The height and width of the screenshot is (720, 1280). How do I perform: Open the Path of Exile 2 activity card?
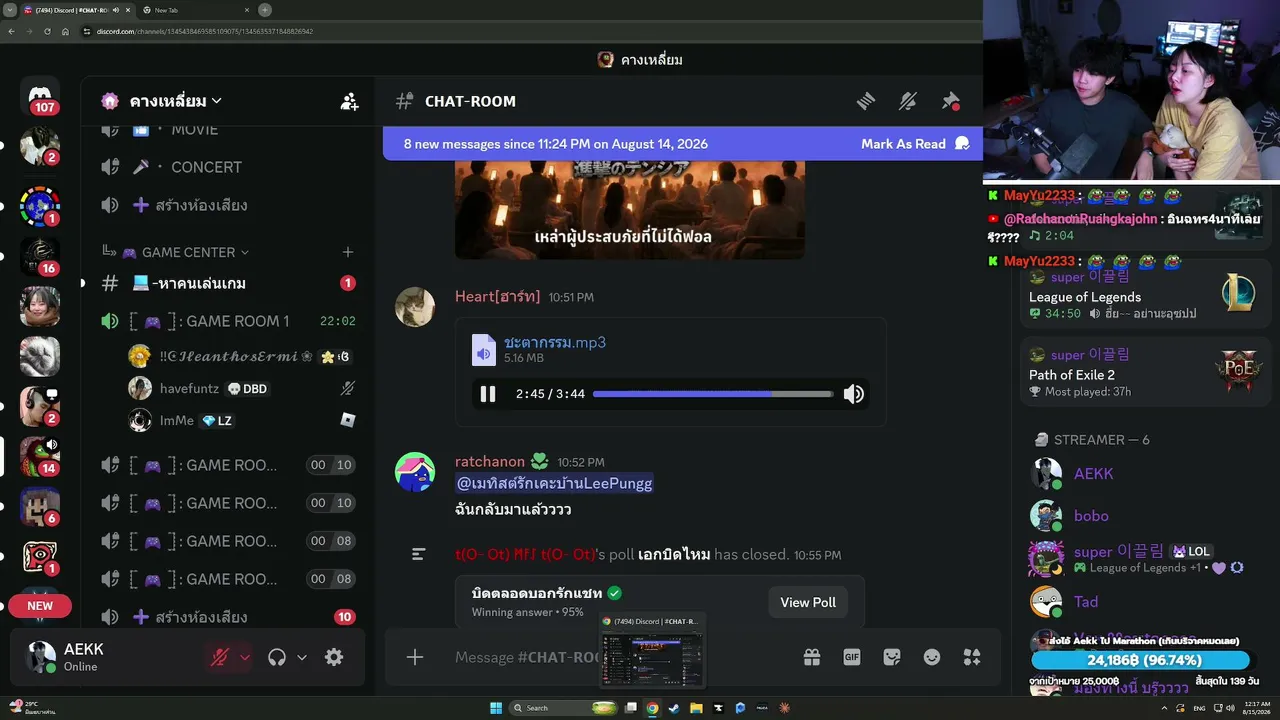pyautogui.click(x=1146, y=372)
